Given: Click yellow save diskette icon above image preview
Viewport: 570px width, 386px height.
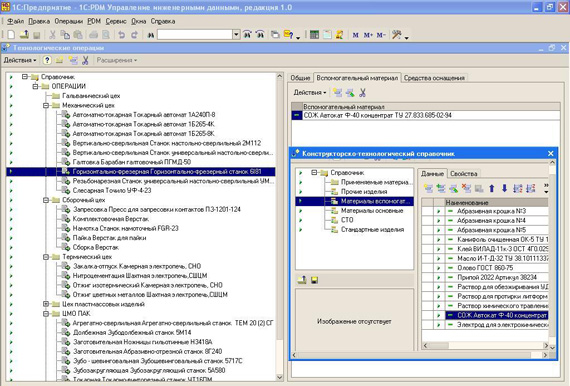Looking at the screenshot, I should (314, 280).
